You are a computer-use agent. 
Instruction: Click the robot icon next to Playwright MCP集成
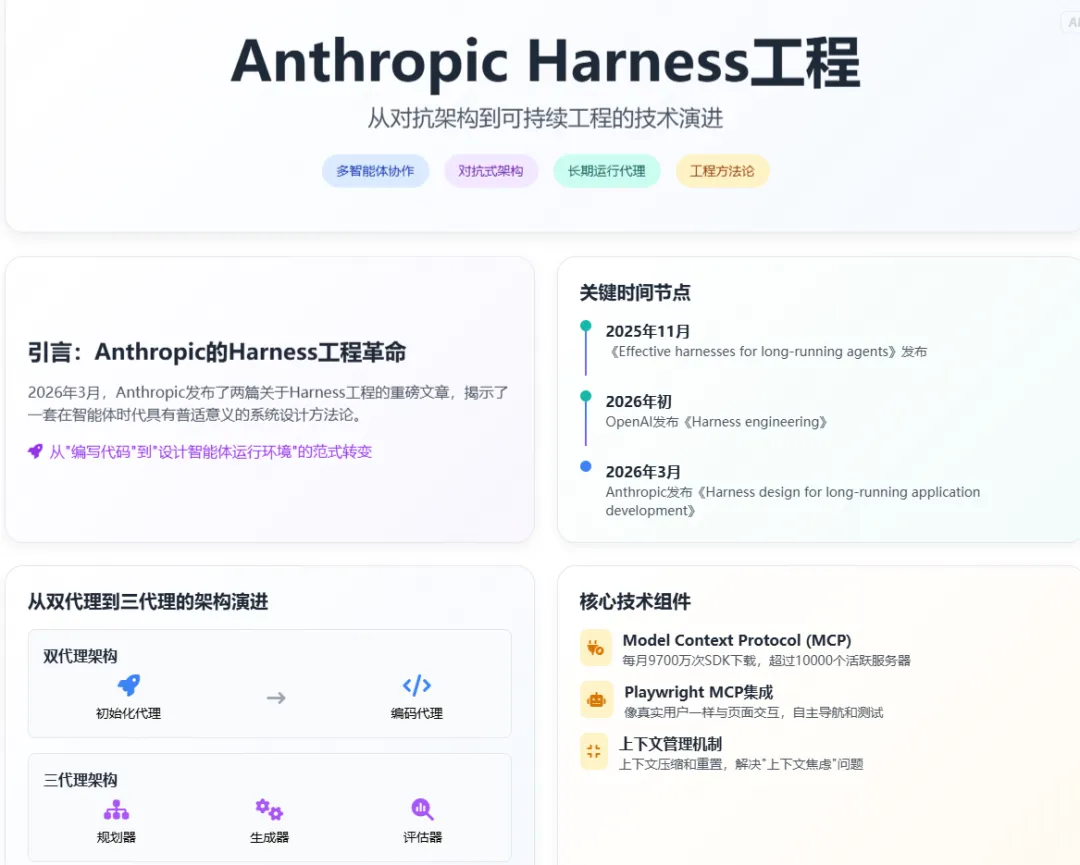pyautogui.click(x=596, y=700)
